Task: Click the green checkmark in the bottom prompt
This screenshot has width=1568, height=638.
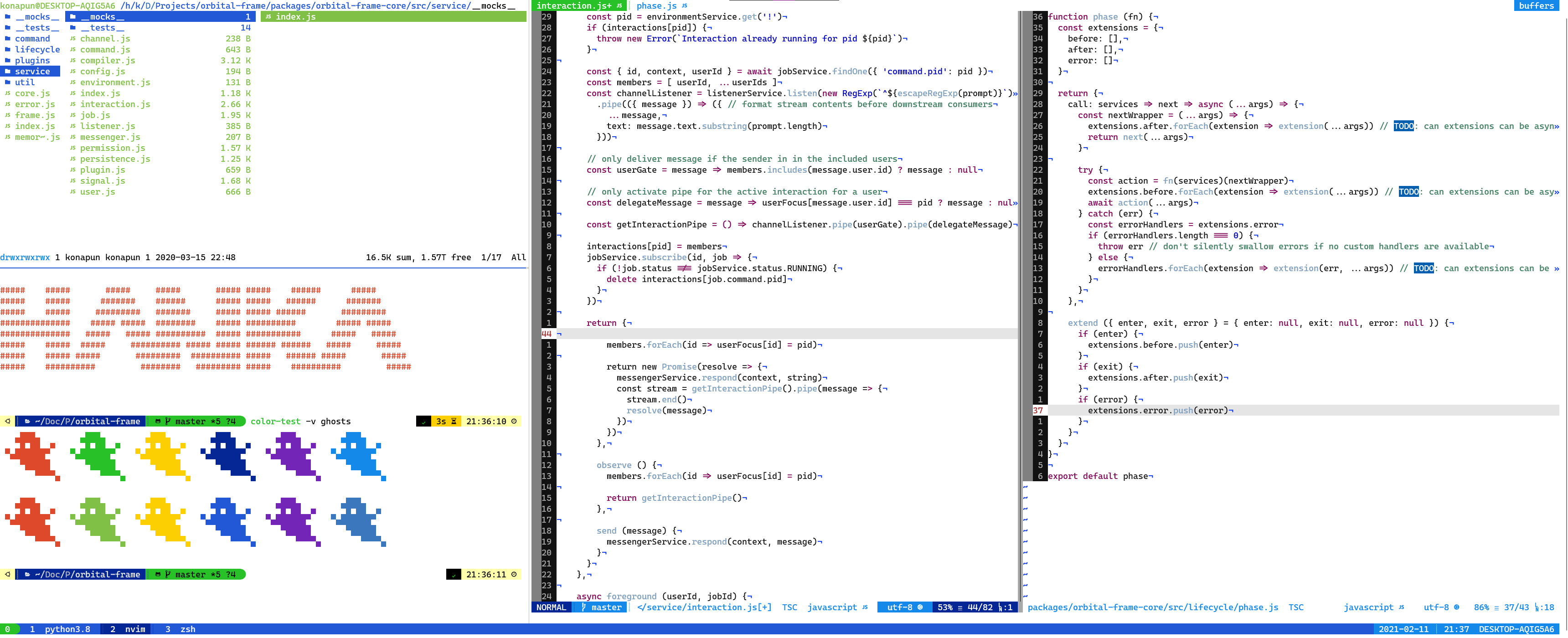Action: click(453, 575)
